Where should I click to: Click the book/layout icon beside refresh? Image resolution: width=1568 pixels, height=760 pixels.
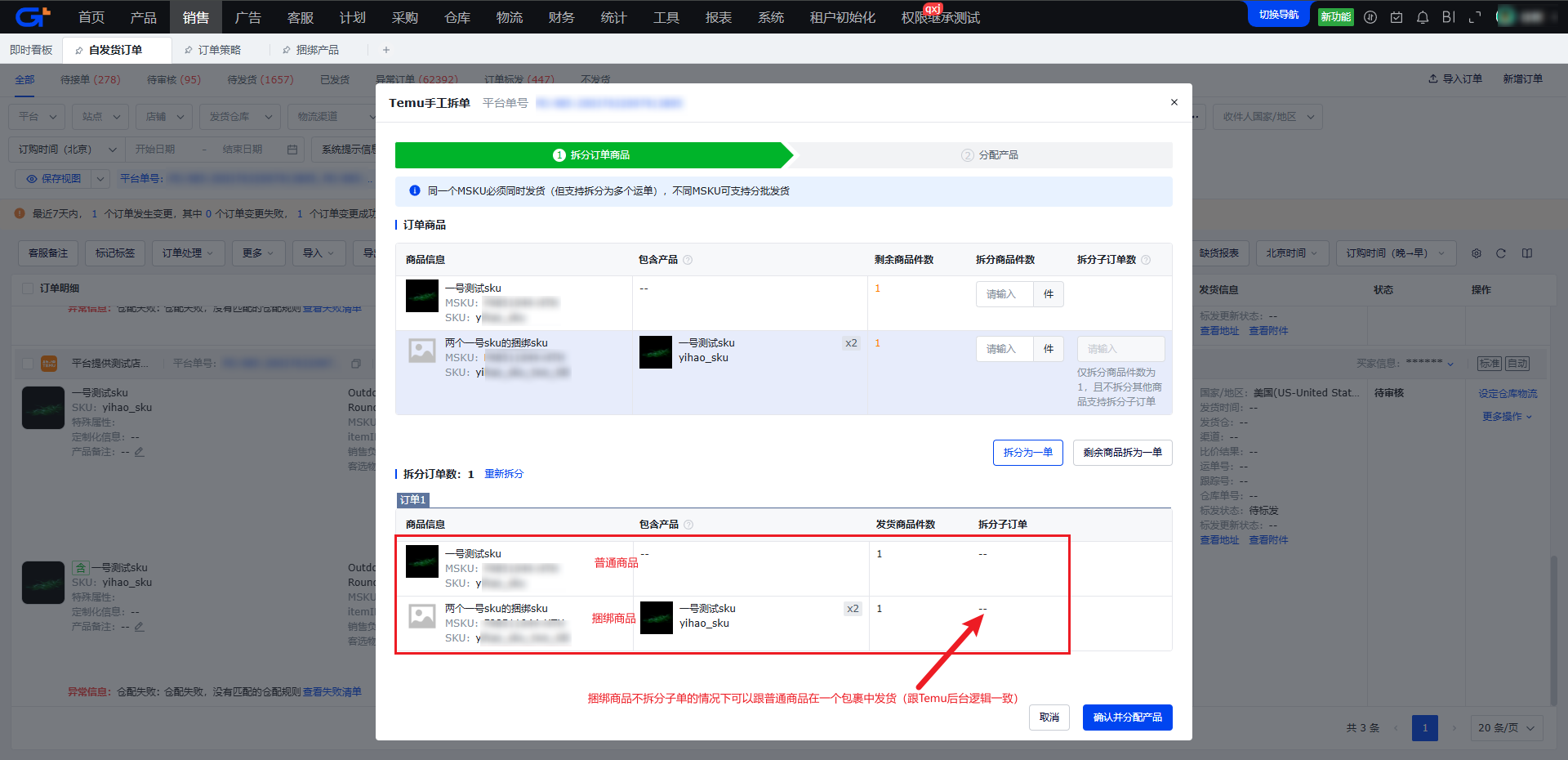pos(1527,253)
